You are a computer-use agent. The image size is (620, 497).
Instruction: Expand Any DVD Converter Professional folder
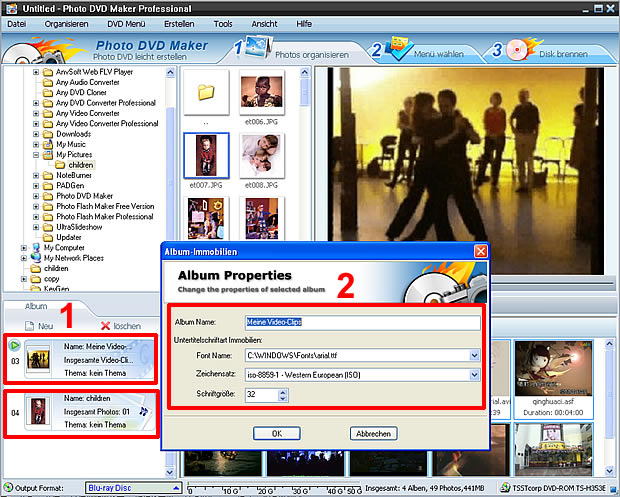tap(36, 103)
